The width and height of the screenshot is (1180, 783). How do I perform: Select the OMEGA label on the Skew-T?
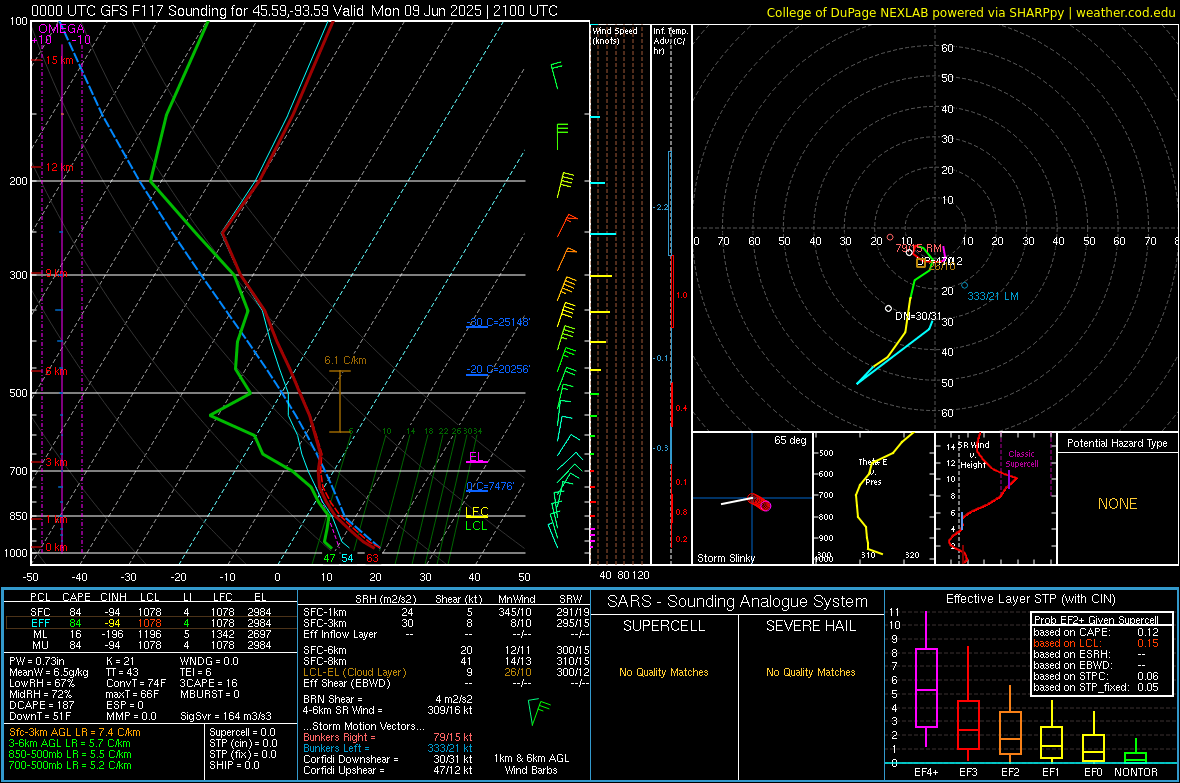62,29
